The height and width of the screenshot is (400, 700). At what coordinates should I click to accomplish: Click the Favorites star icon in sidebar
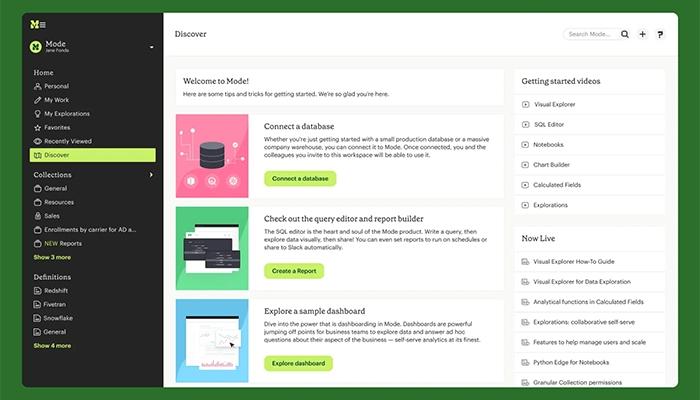[x=37, y=128]
